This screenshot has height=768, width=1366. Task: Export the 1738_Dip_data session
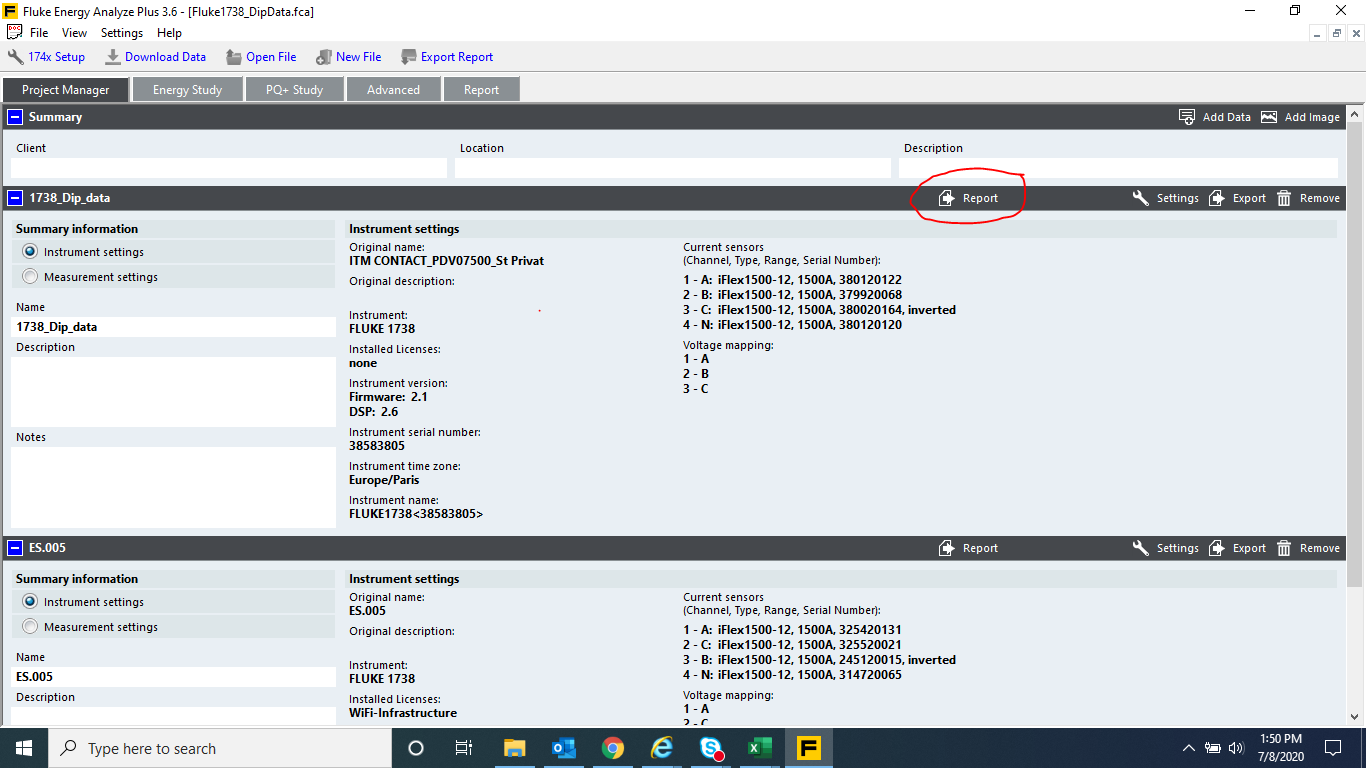tap(1238, 198)
